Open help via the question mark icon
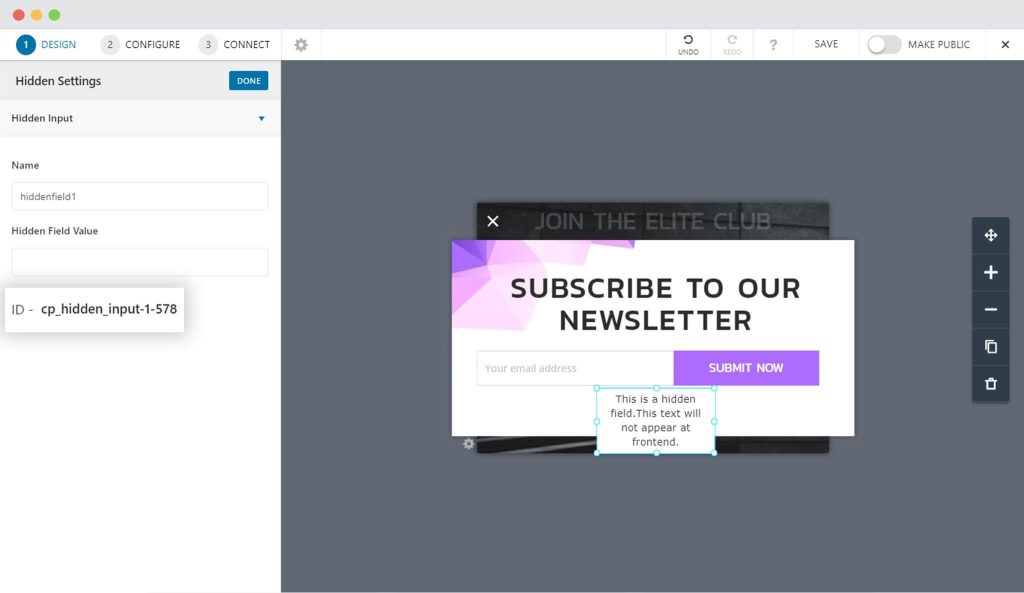Viewport: 1024px width, 593px height. tap(773, 44)
